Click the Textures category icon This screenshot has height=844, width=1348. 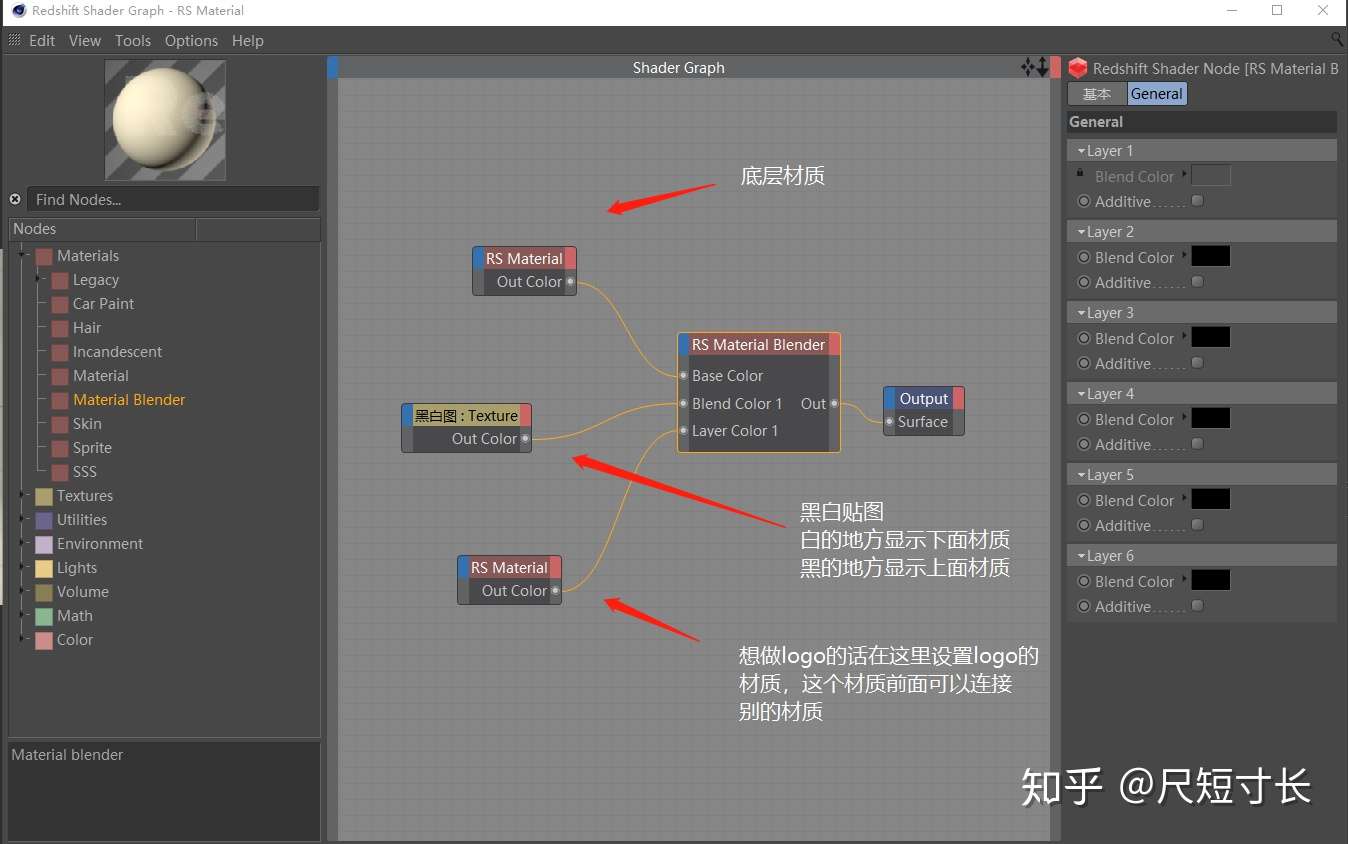click(44, 496)
